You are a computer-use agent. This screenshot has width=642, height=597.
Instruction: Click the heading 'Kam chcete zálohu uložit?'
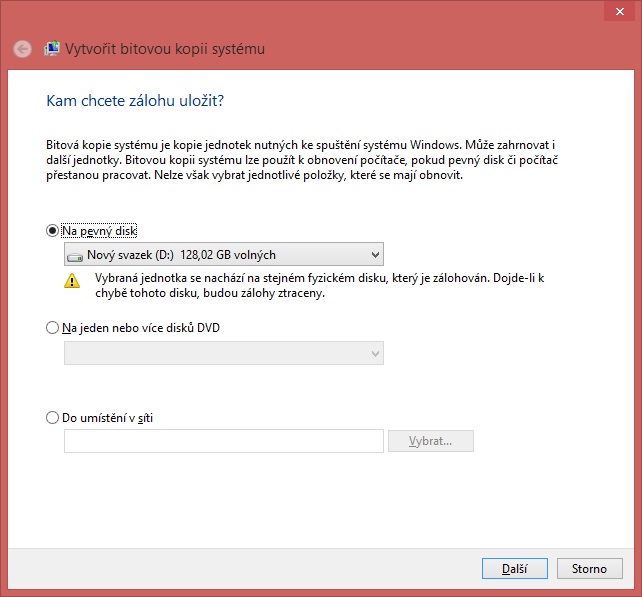point(134,101)
